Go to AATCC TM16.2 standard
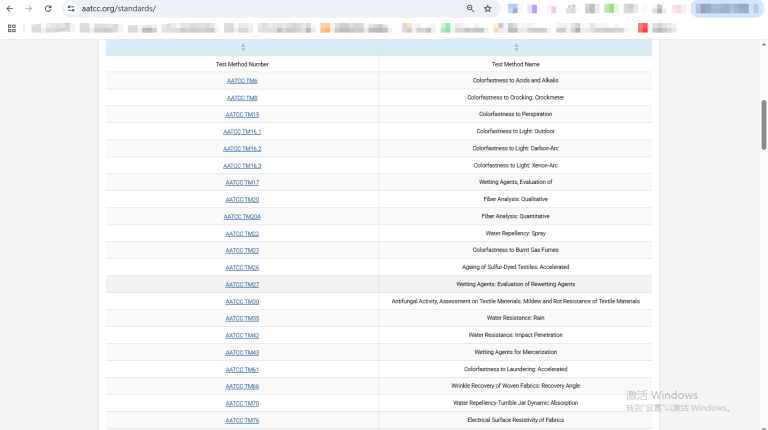The width and height of the screenshot is (768, 430). pyautogui.click(x=242, y=149)
